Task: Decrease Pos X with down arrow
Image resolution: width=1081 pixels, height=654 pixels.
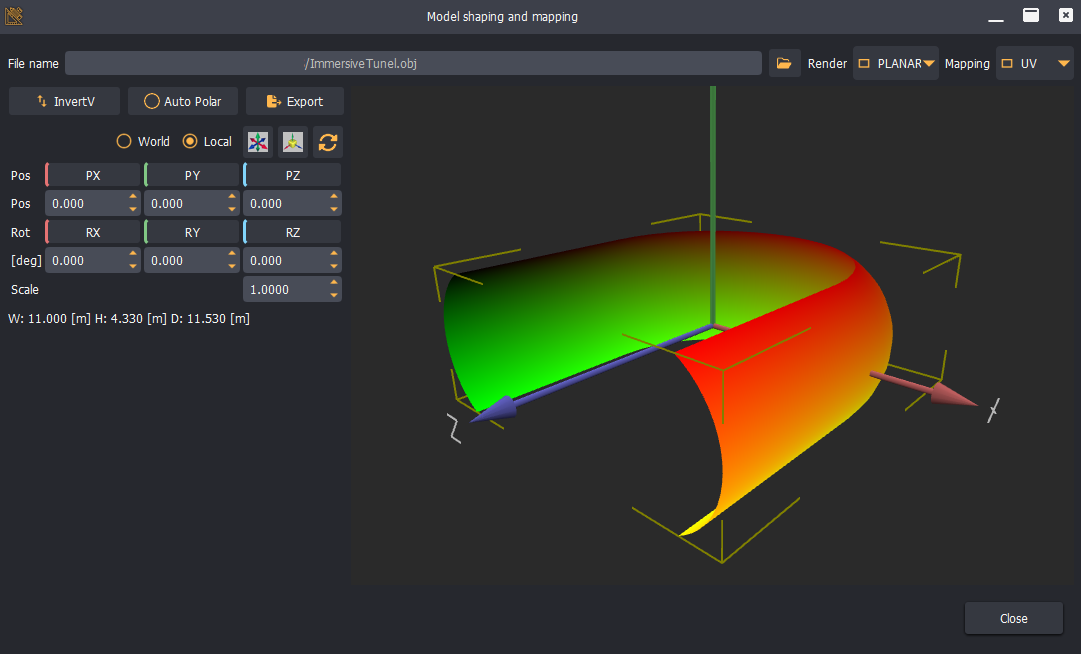Action: coord(133,210)
